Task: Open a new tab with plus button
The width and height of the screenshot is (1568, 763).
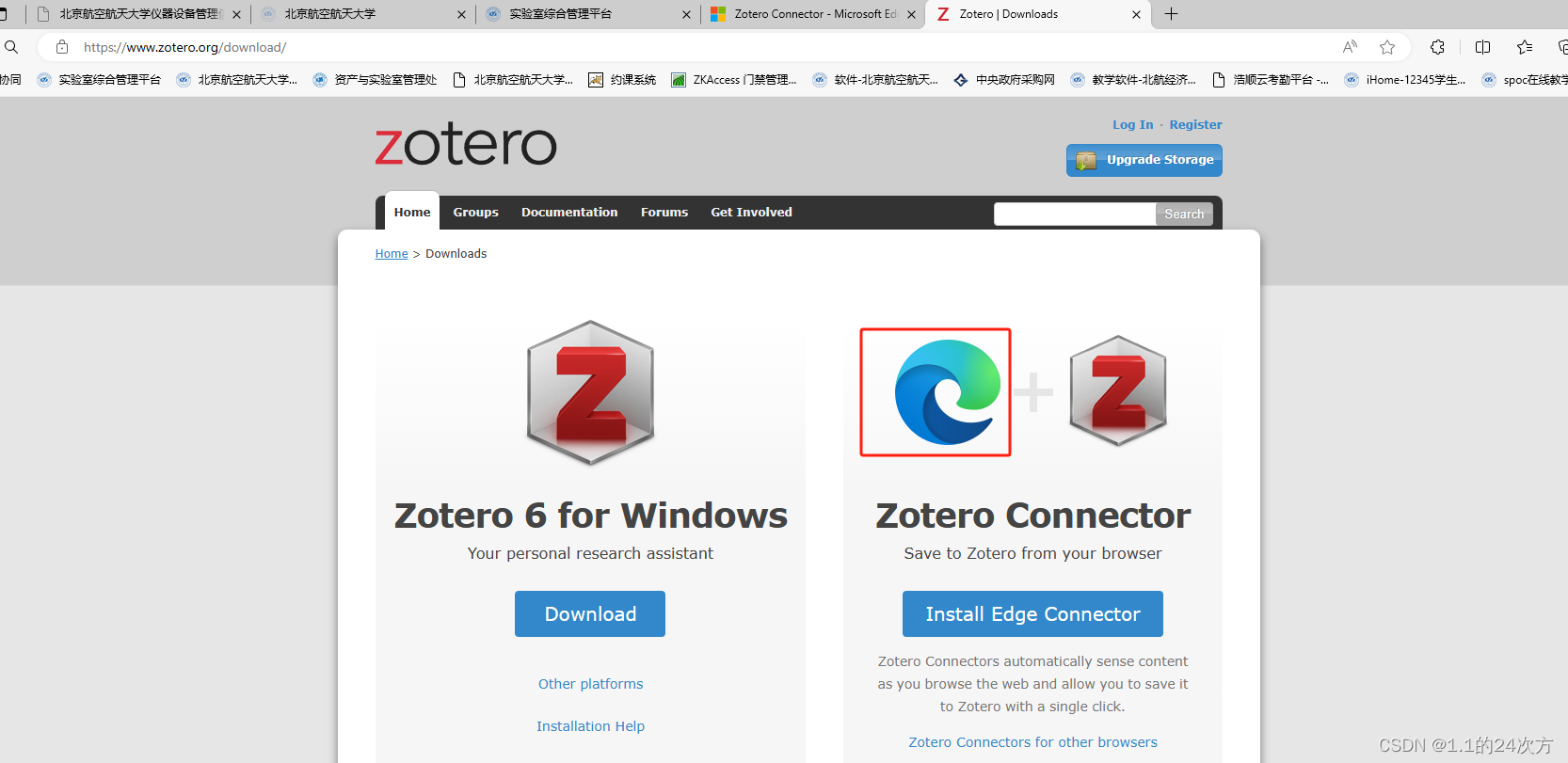Action: coord(1171,14)
